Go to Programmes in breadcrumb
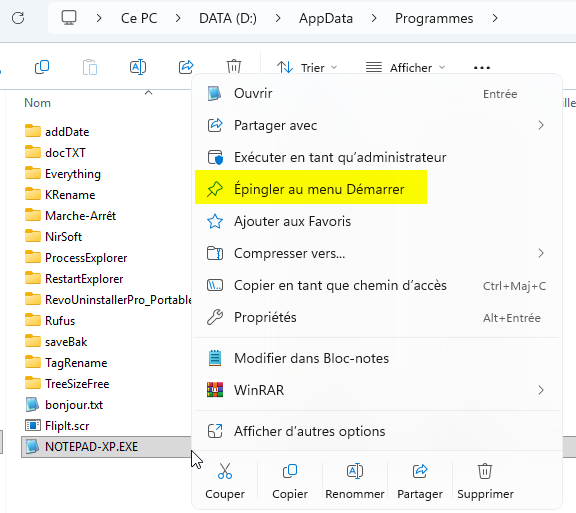The width and height of the screenshot is (576, 513). (x=434, y=18)
